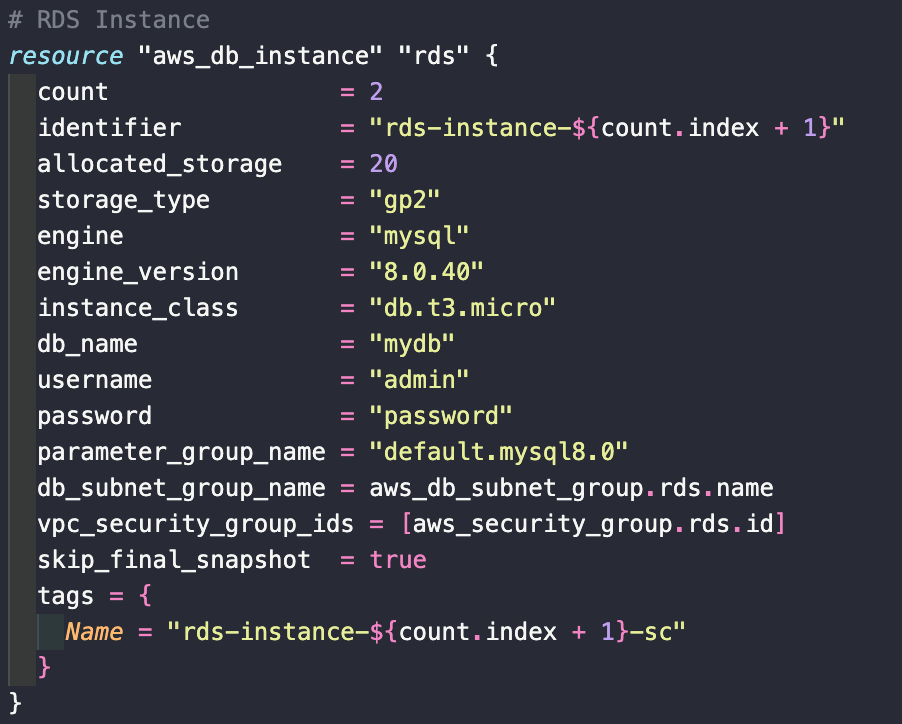Click aws_db_subnet_group.rds.name reference

click(571, 488)
